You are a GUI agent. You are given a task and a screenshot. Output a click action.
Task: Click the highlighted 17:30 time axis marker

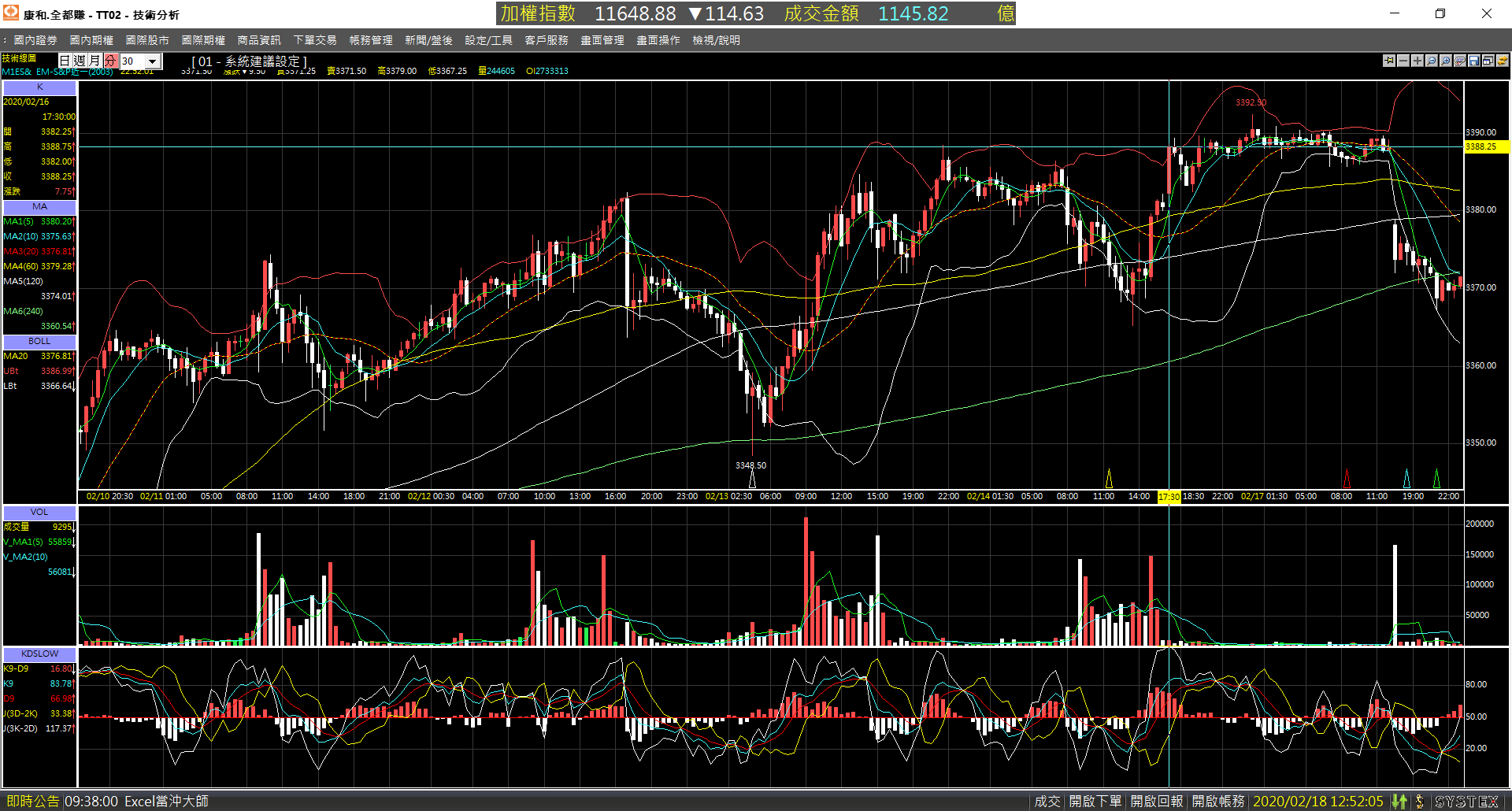[1169, 497]
